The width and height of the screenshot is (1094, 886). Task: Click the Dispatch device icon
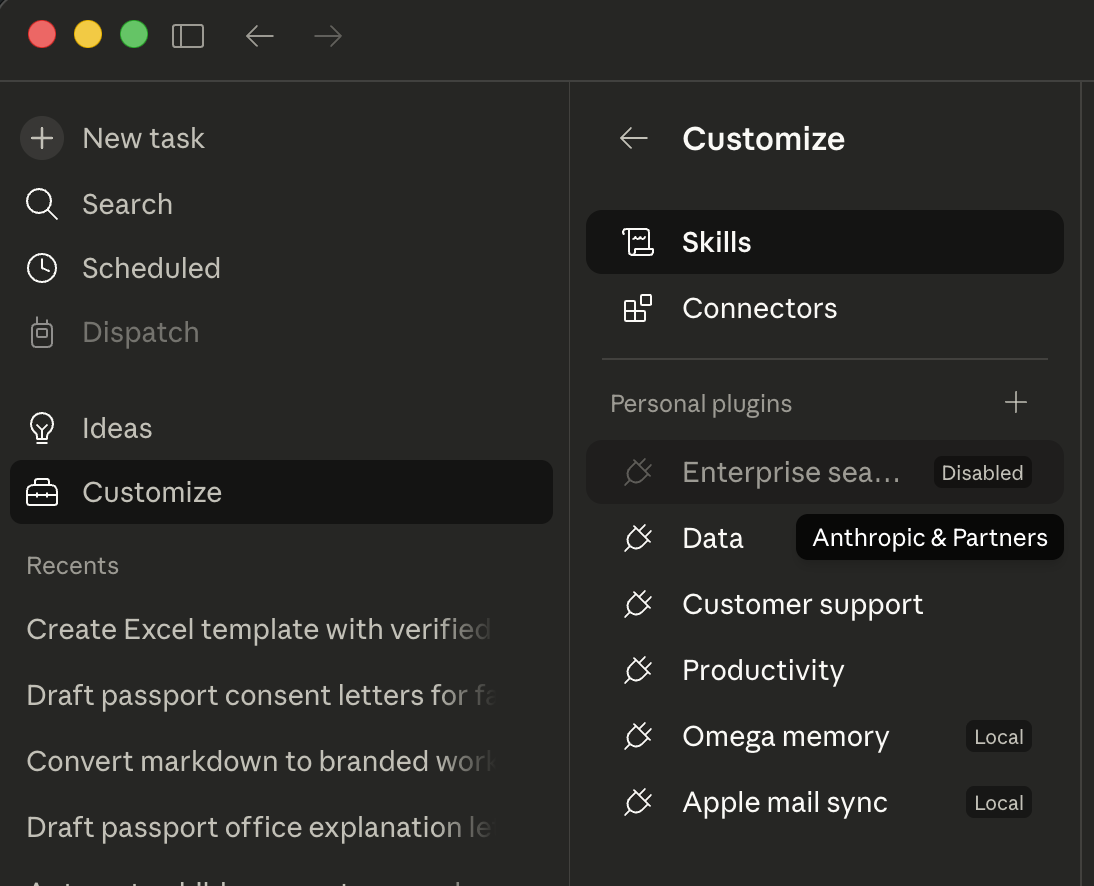(42, 333)
